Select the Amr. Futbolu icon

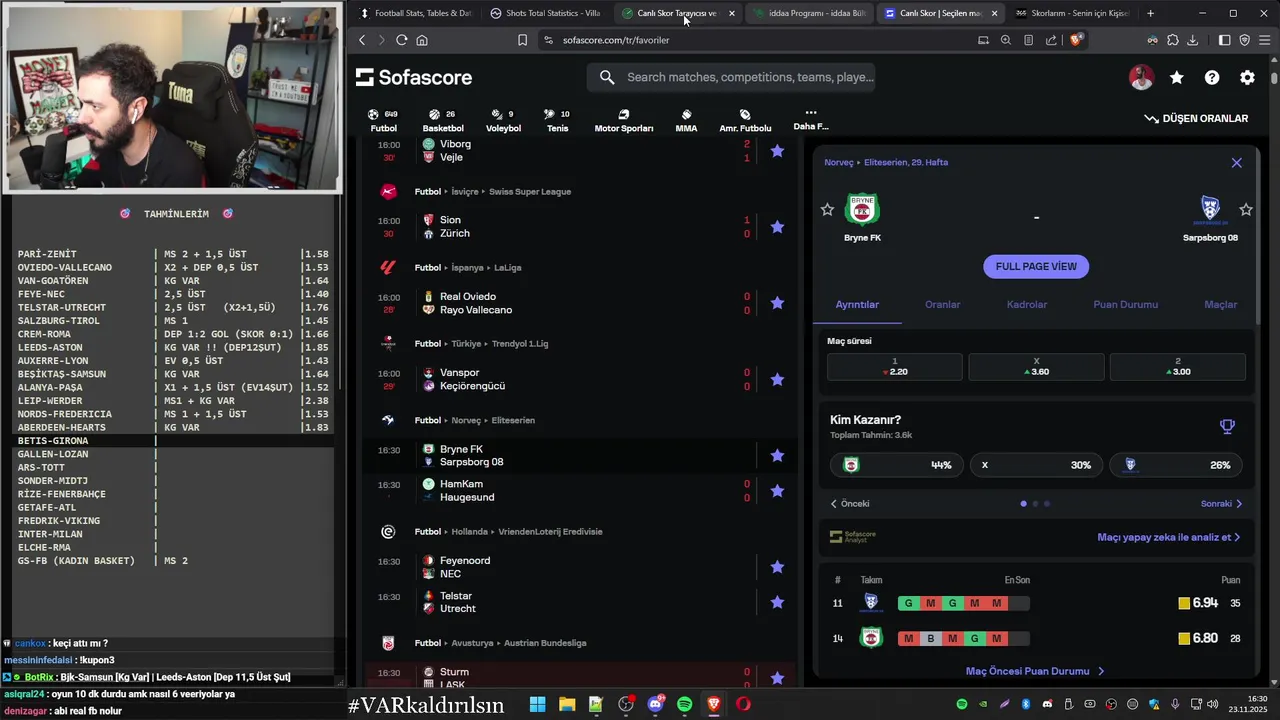click(x=745, y=120)
